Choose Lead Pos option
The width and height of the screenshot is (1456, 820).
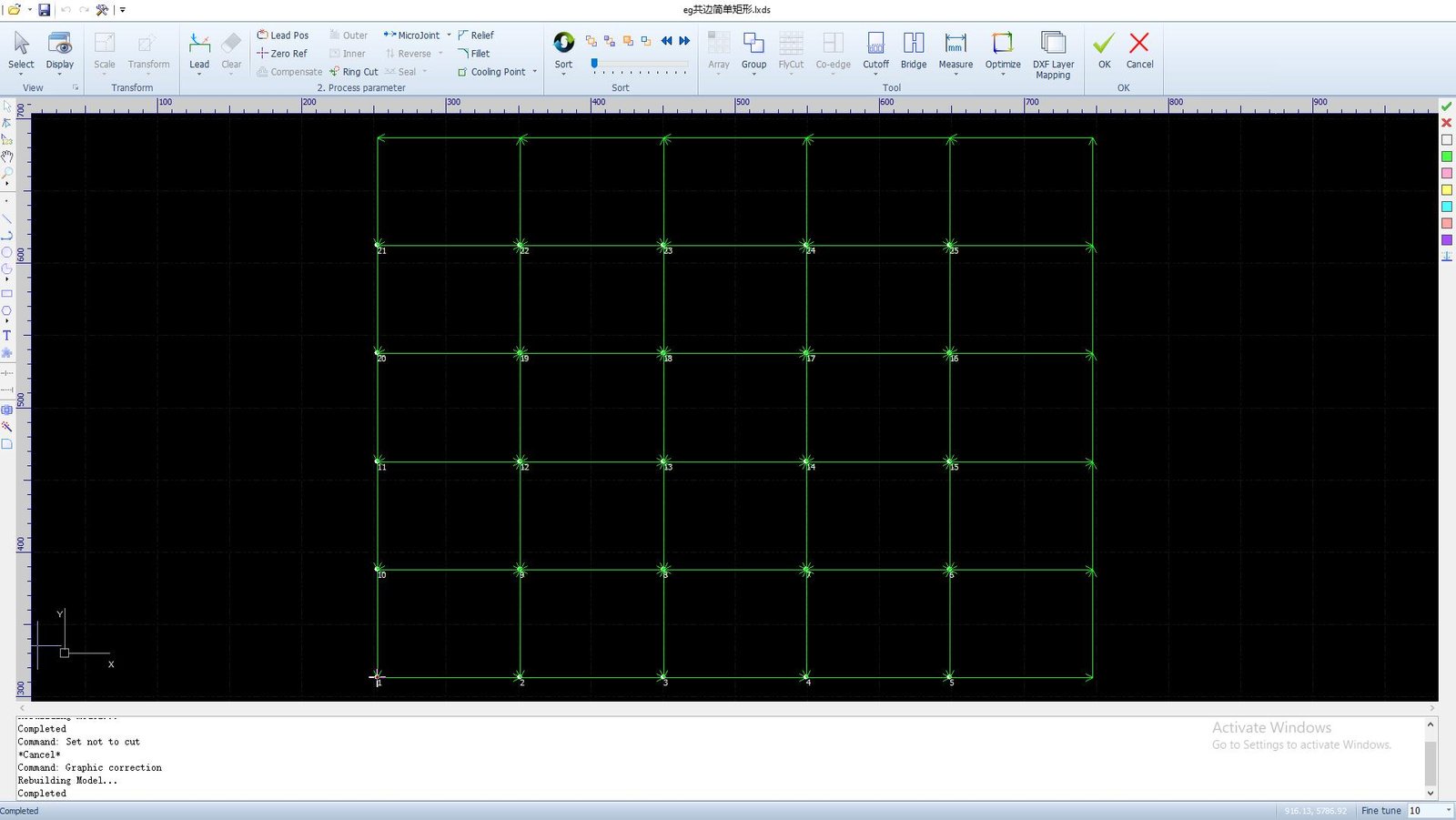coord(283,35)
